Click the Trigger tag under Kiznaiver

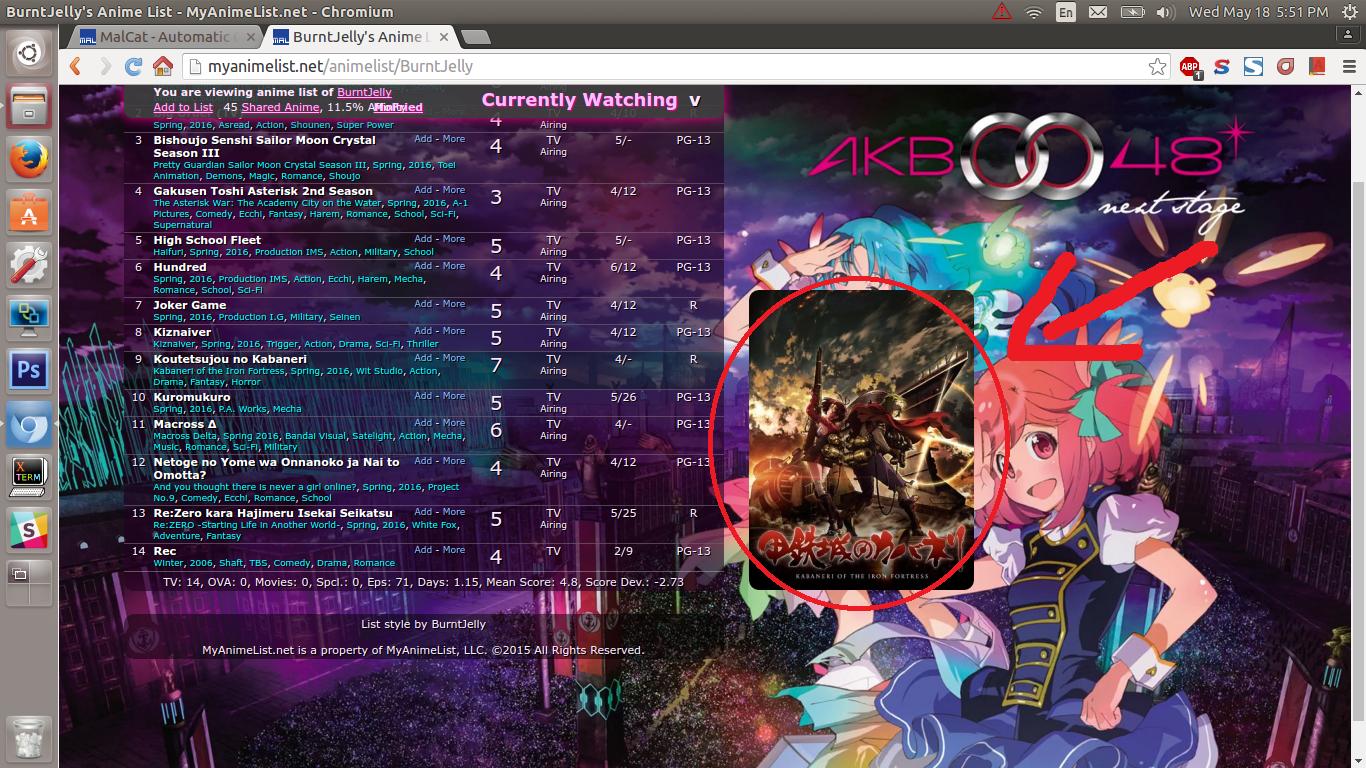point(282,344)
